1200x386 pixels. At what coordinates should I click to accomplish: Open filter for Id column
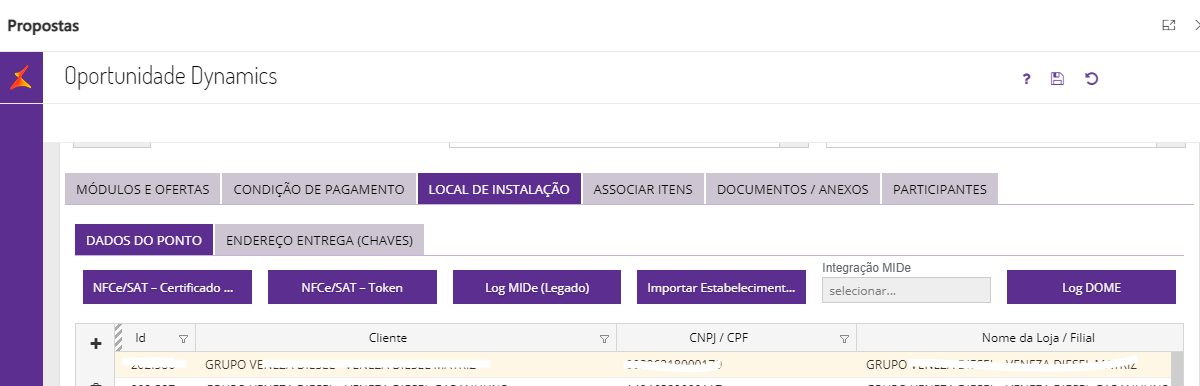click(183, 338)
